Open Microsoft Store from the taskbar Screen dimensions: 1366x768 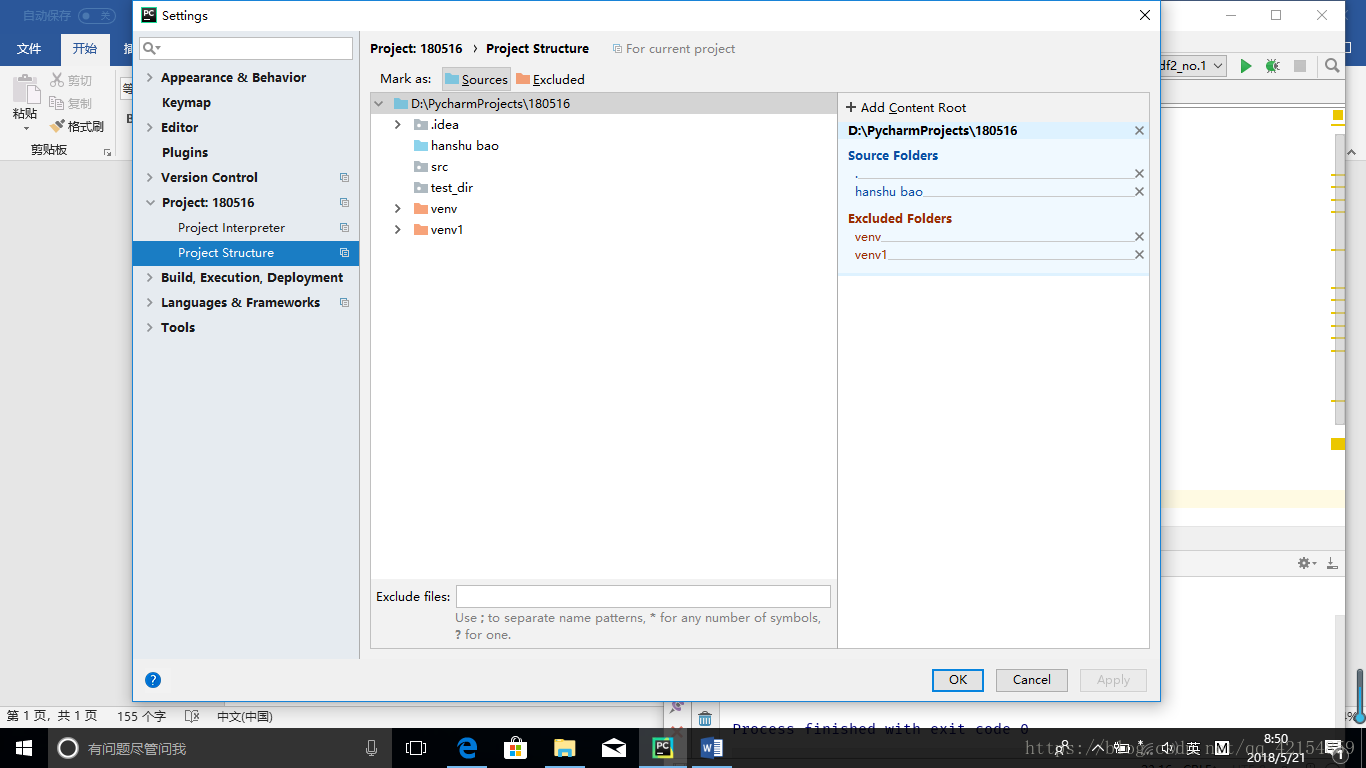click(516, 748)
